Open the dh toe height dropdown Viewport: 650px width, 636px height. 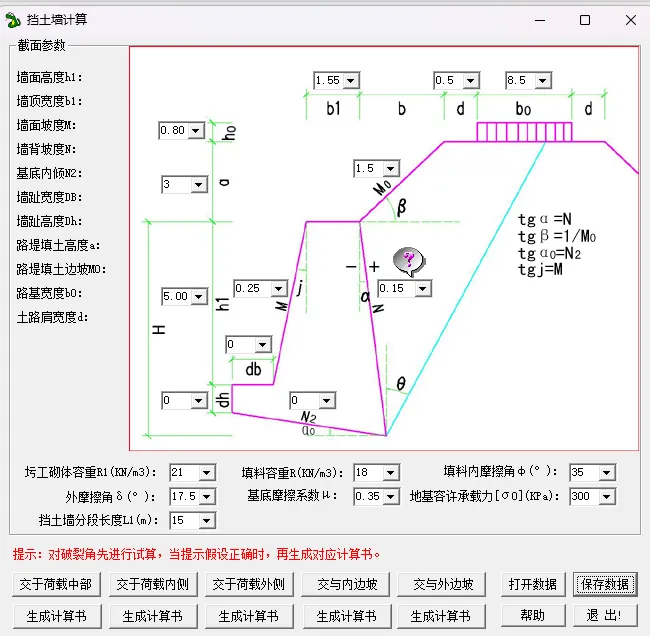pos(199,401)
